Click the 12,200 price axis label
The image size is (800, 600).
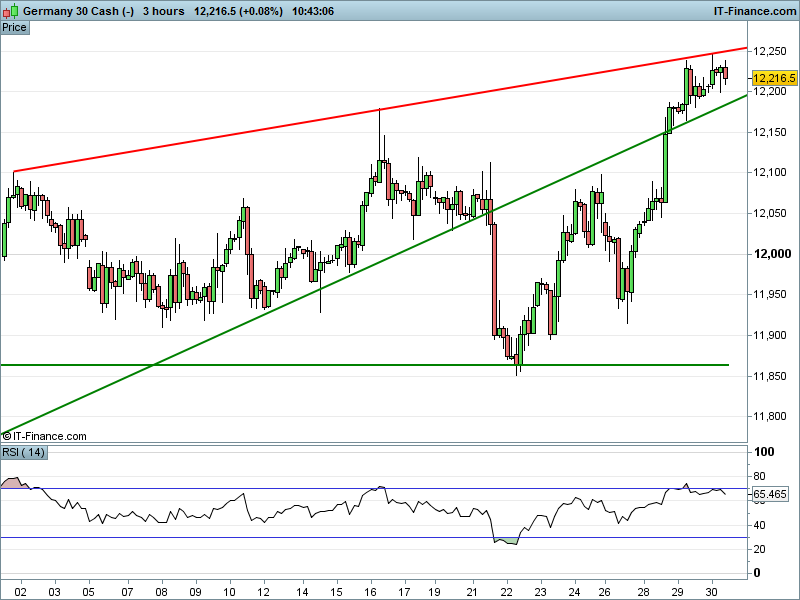pyautogui.click(x=770, y=91)
